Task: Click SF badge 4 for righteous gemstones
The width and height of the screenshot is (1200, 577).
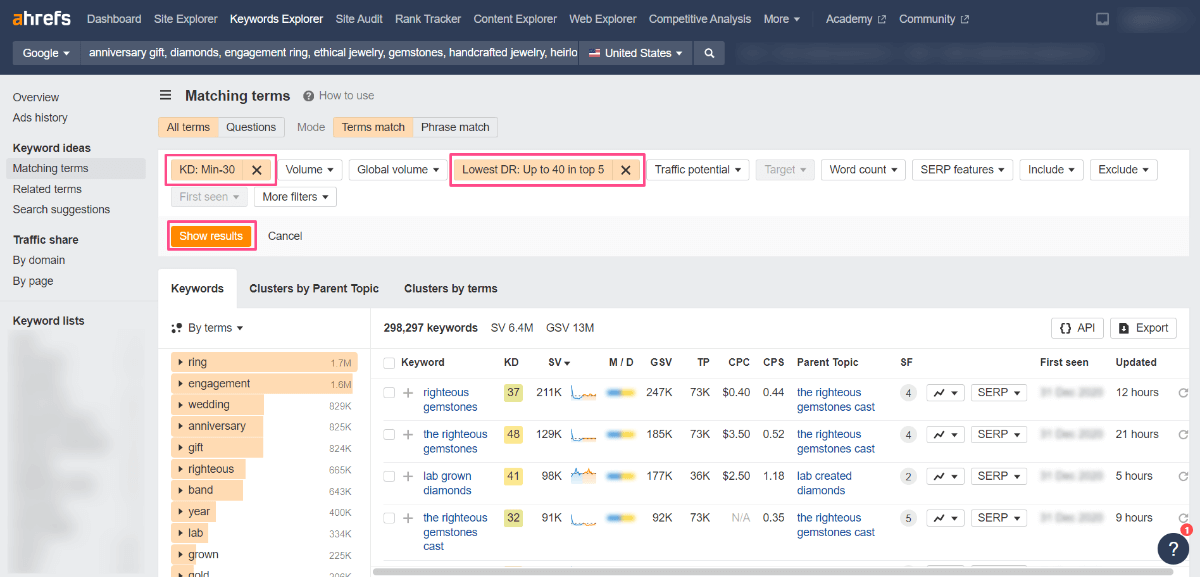Action: pyautogui.click(x=908, y=393)
